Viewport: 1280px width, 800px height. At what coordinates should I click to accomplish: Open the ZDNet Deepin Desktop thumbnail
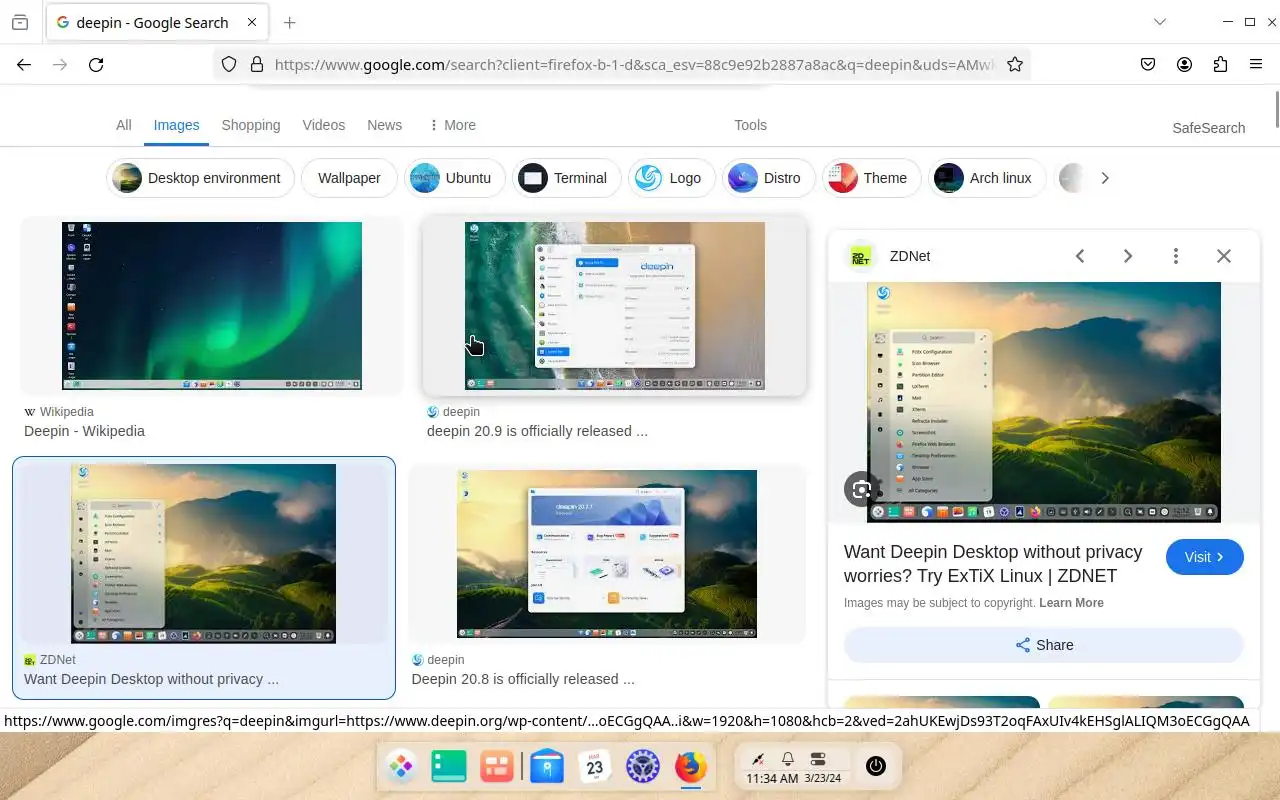204,553
